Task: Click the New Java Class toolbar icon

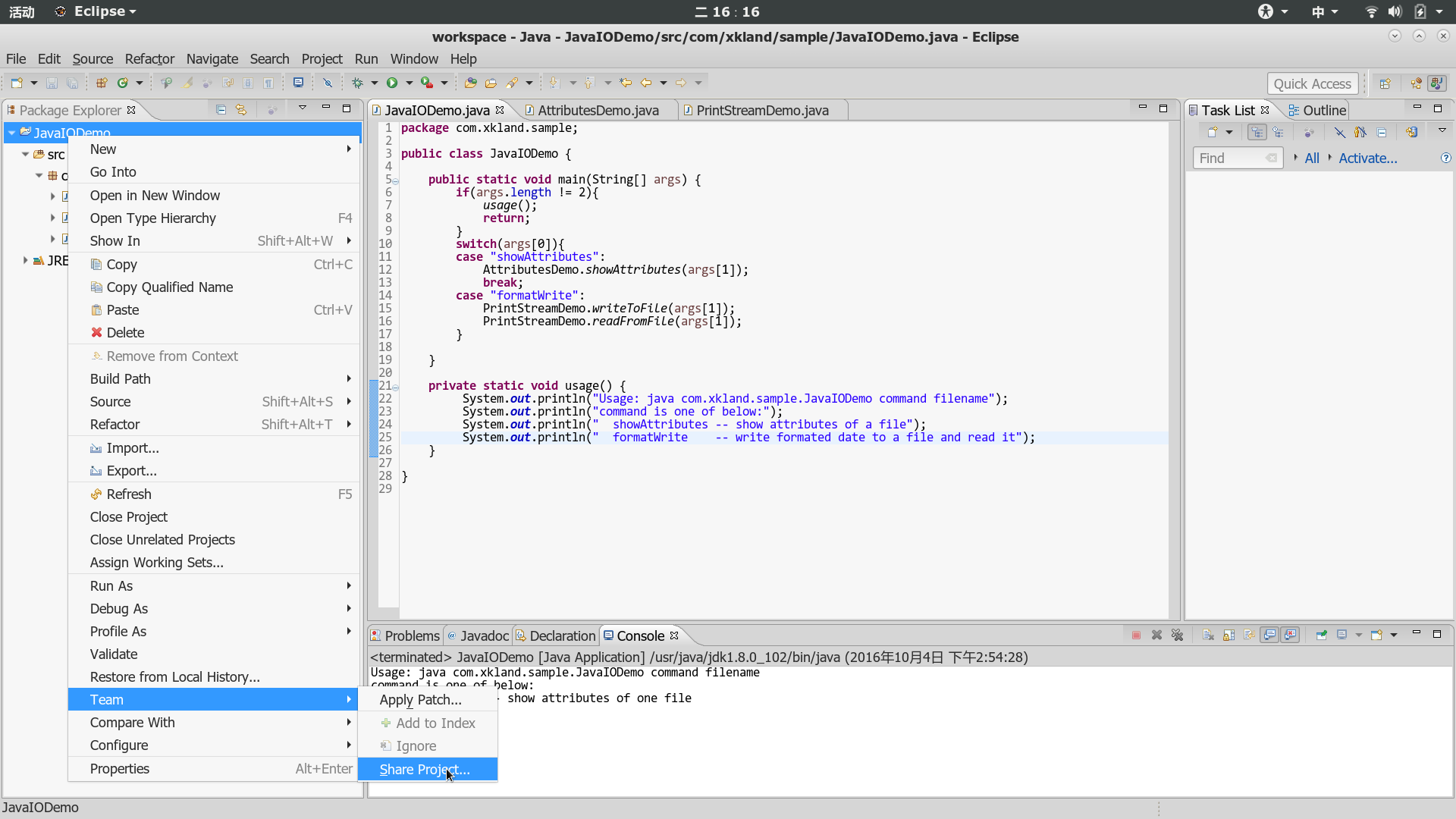Action: pos(122,83)
